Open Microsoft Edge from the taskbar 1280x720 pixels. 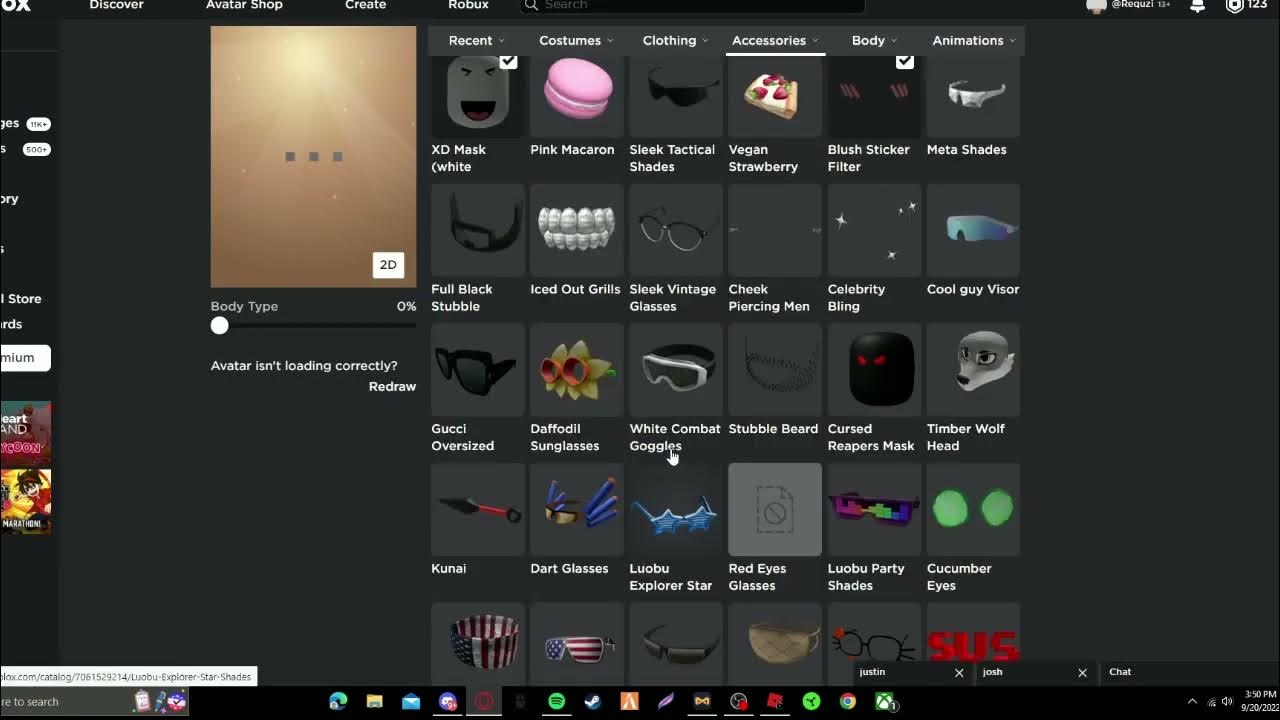(x=338, y=702)
